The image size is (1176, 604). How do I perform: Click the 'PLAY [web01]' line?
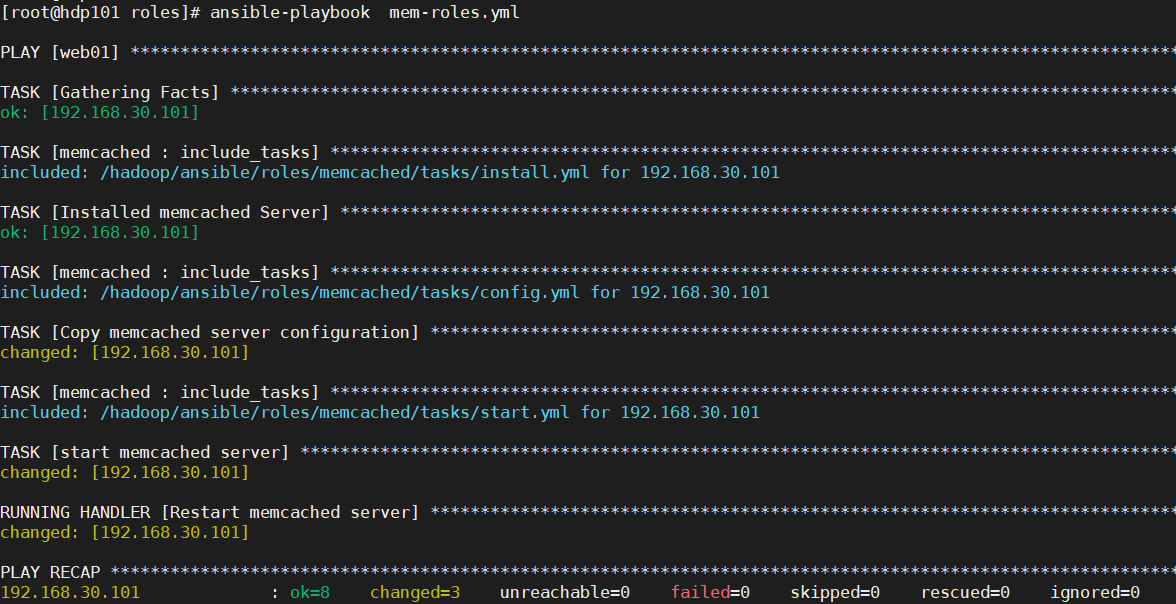60,53
